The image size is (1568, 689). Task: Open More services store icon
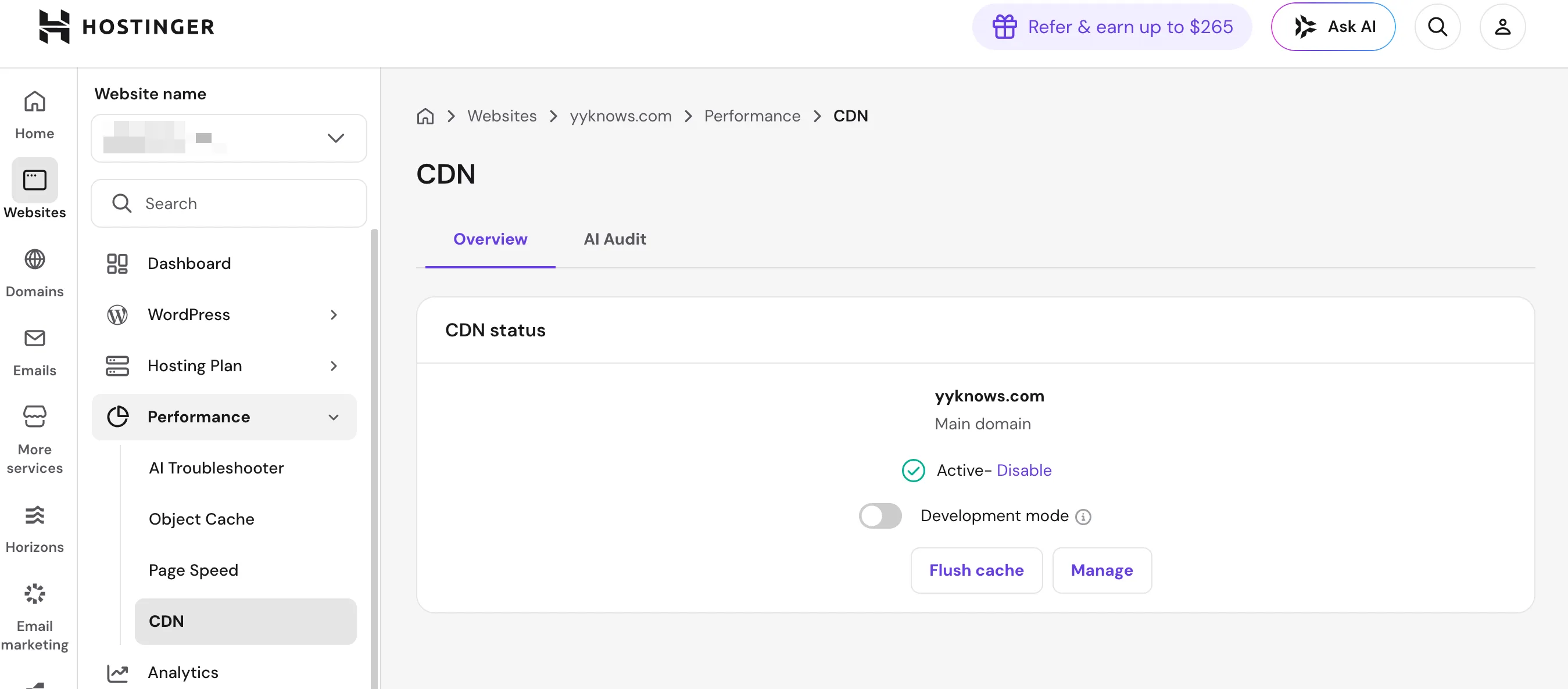coord(35,417)
